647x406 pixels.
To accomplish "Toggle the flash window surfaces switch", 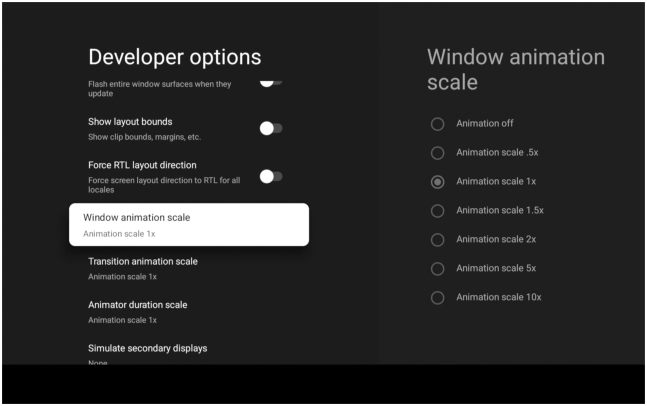I will [x=270, y=81].
